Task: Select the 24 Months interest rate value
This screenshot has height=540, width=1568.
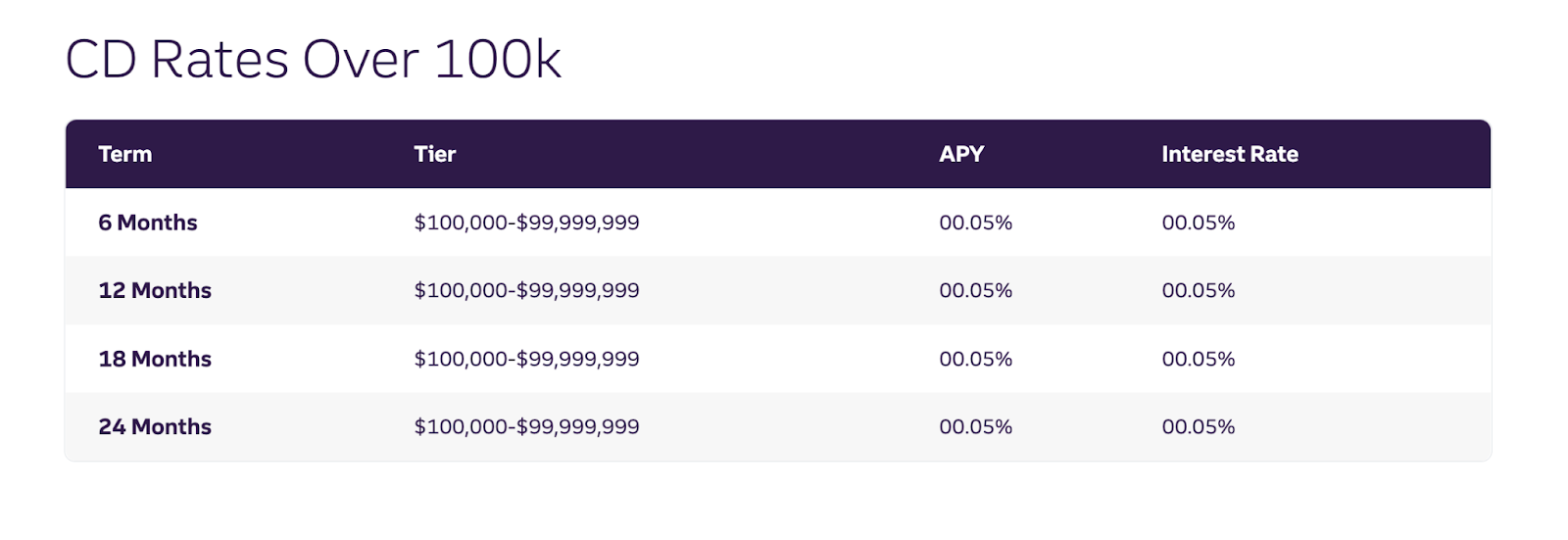Action: coord(1198,426)
